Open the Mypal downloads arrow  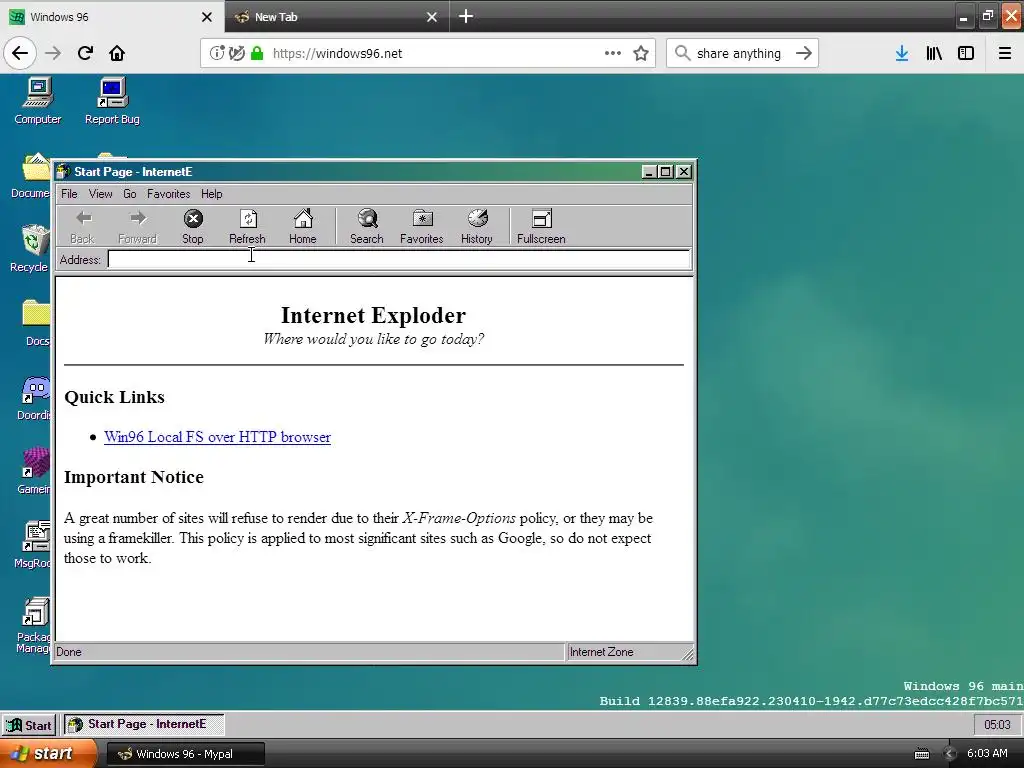(902, 53)
